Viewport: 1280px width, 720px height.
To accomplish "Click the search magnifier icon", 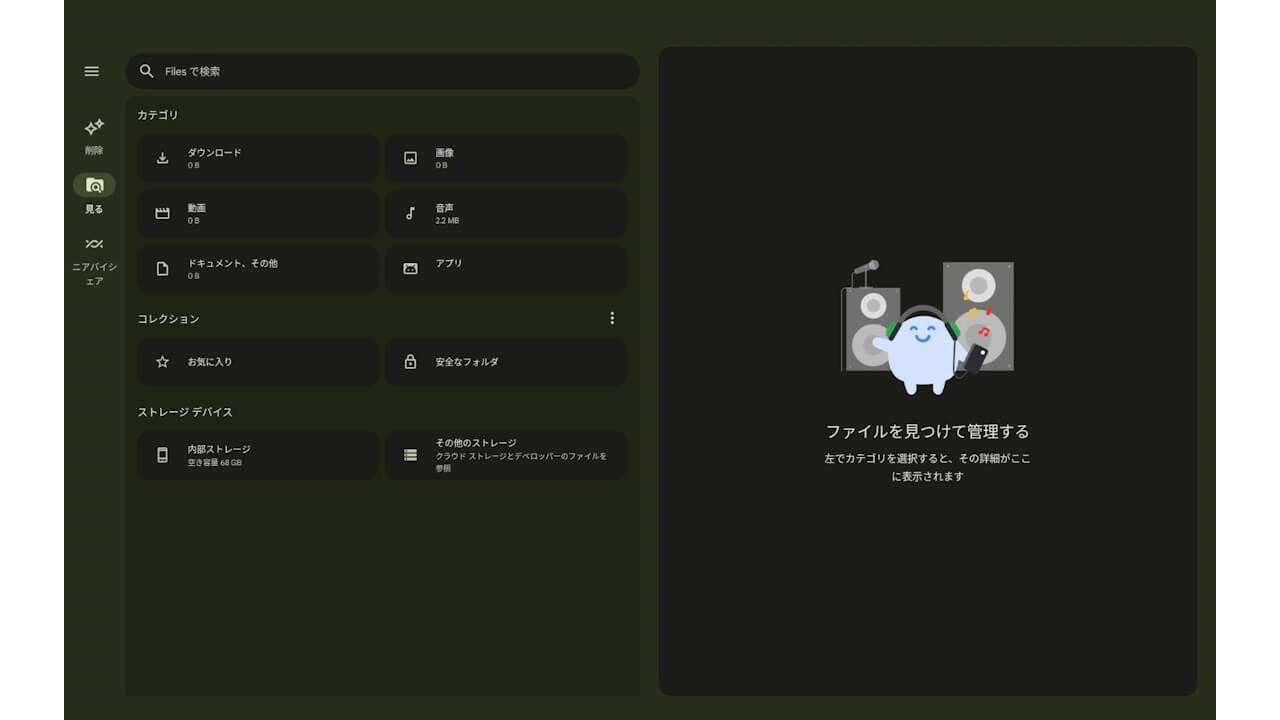I will (146, 71).
